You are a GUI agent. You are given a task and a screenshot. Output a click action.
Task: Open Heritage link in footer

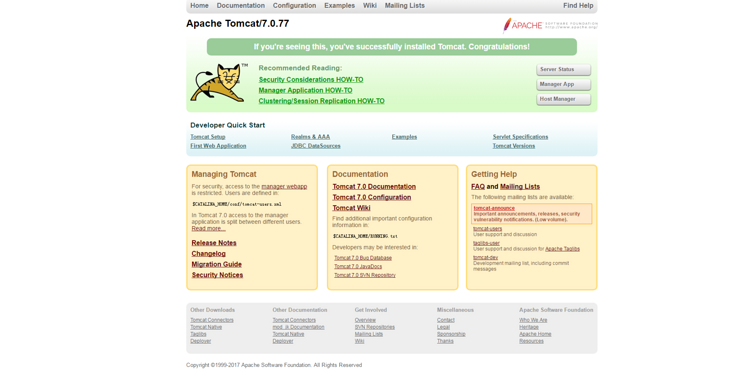point(528,327)
